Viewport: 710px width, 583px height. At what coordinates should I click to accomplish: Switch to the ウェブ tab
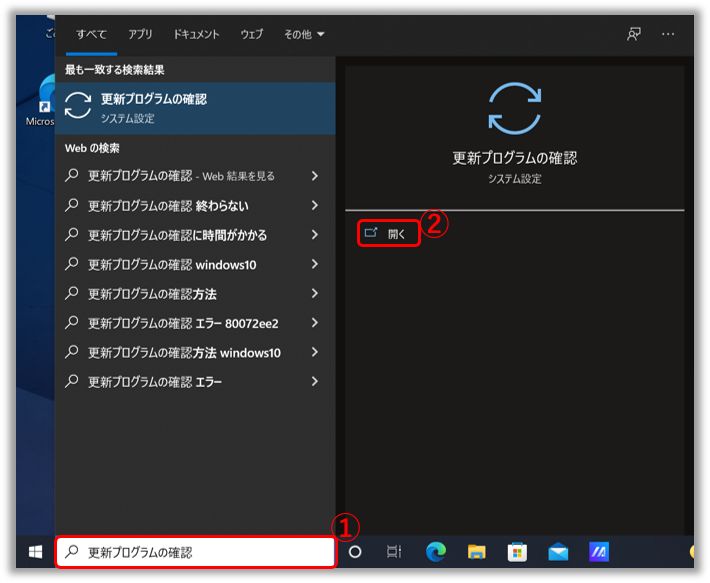click(x=251, y=34)
